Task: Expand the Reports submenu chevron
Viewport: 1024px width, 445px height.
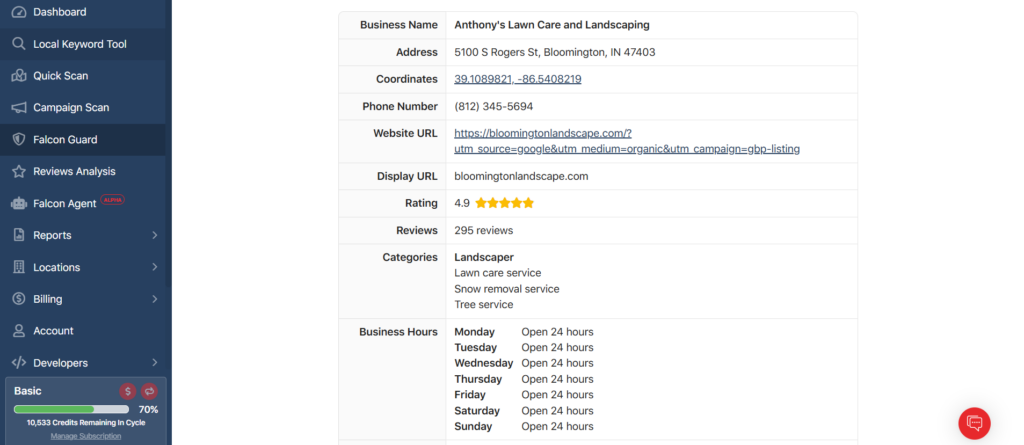Action: [x=155, y=236]
